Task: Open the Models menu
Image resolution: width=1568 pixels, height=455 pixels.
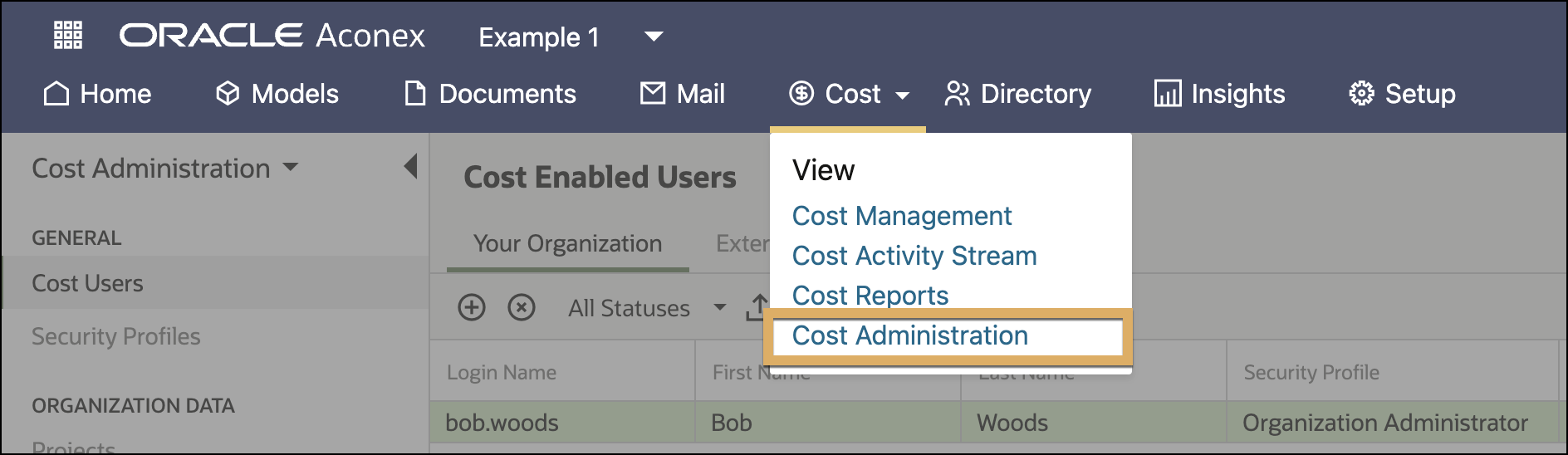Action: [277, 94]
